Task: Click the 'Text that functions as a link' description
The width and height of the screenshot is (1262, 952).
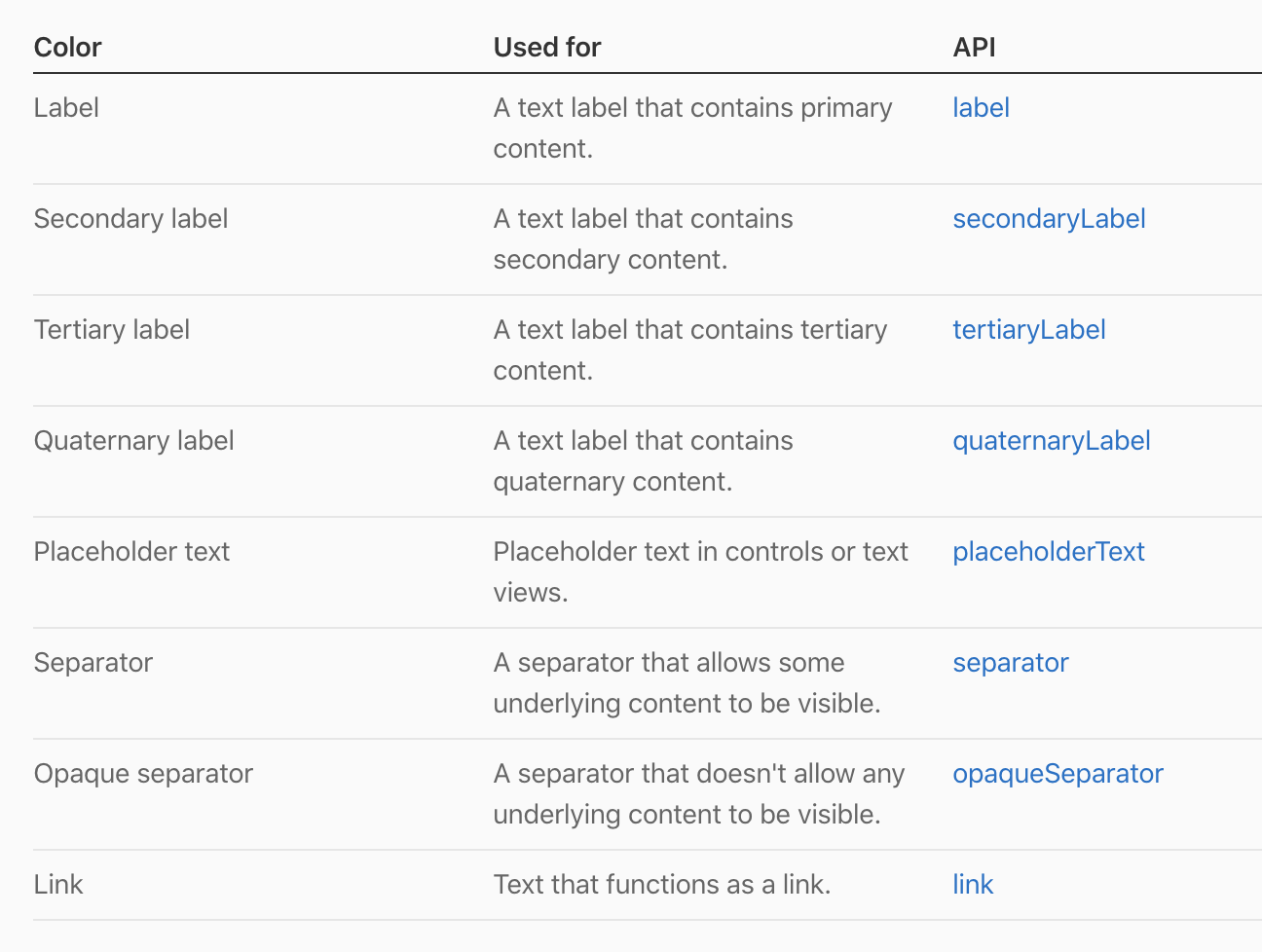Action: pos(661,885)
